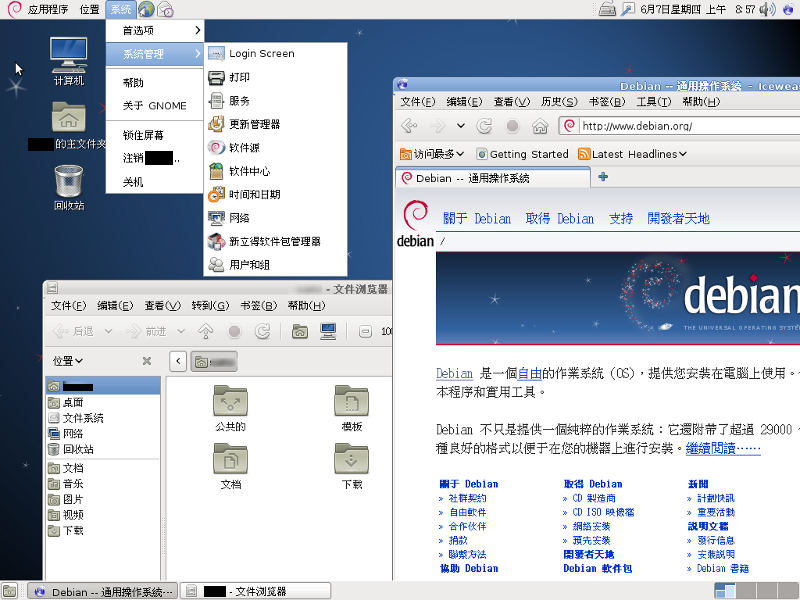Follow 取得 Debian top navigation link

pos(560,218)
